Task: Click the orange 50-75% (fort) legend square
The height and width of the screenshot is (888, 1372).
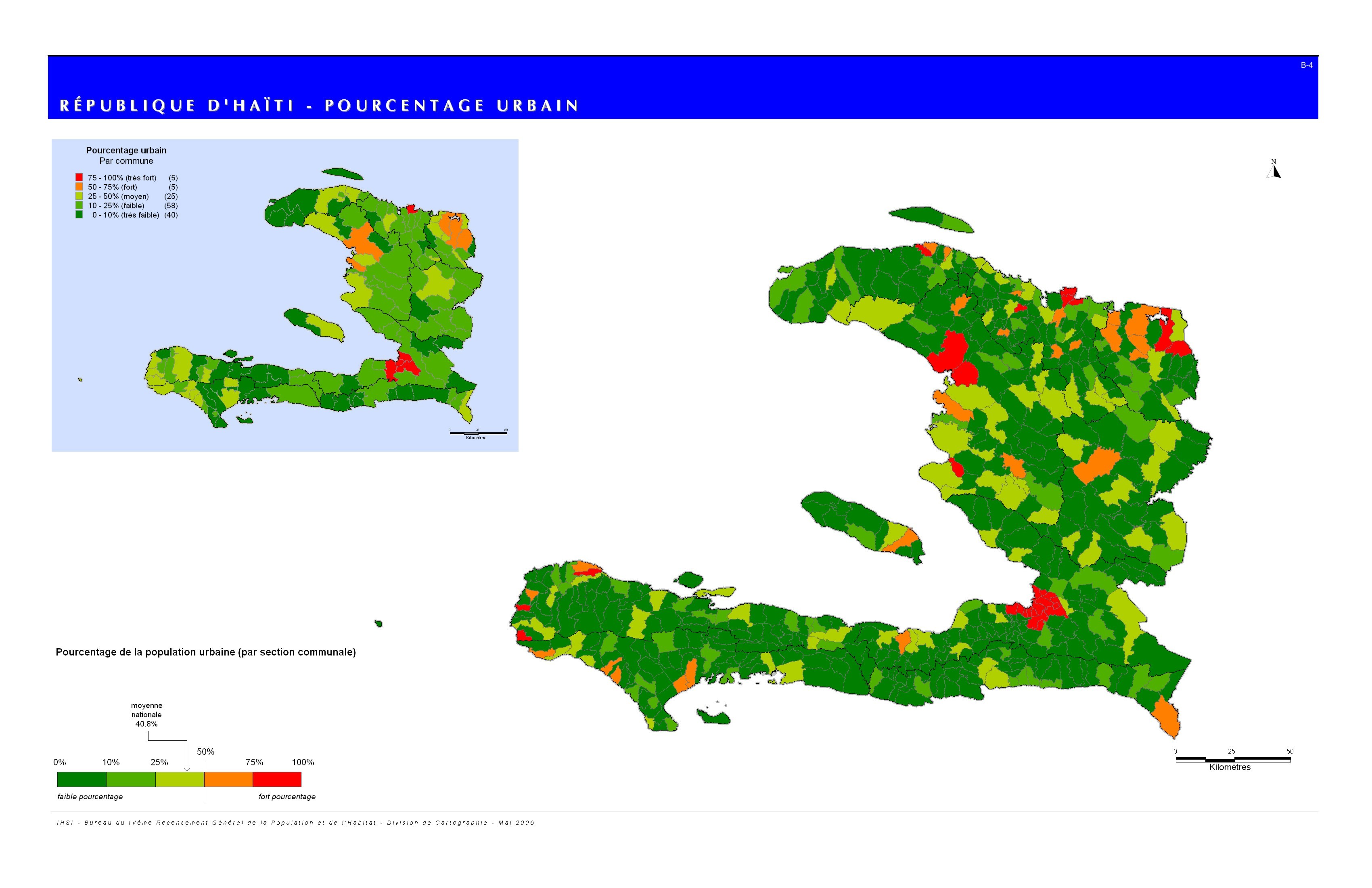Action: click(x=79, y=187)
